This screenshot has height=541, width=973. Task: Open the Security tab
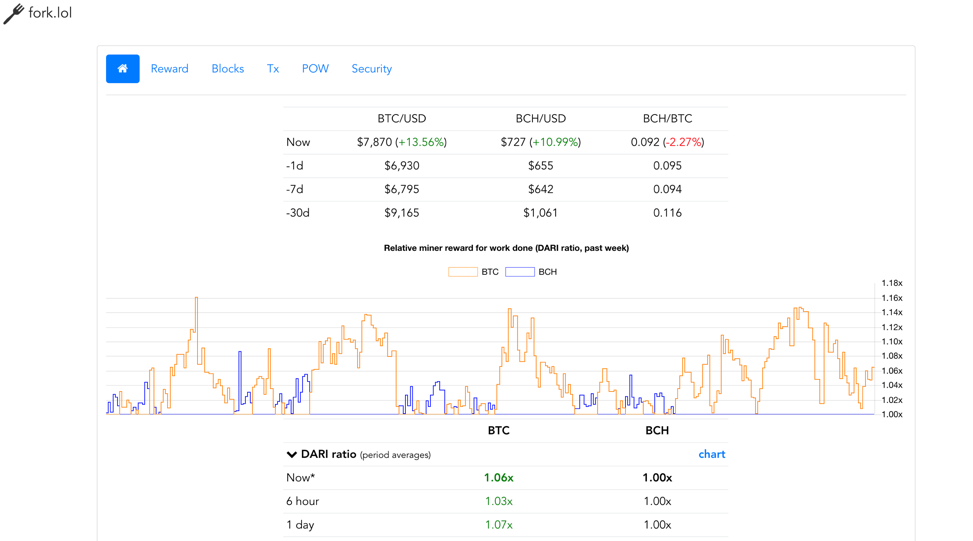(372, 69)
